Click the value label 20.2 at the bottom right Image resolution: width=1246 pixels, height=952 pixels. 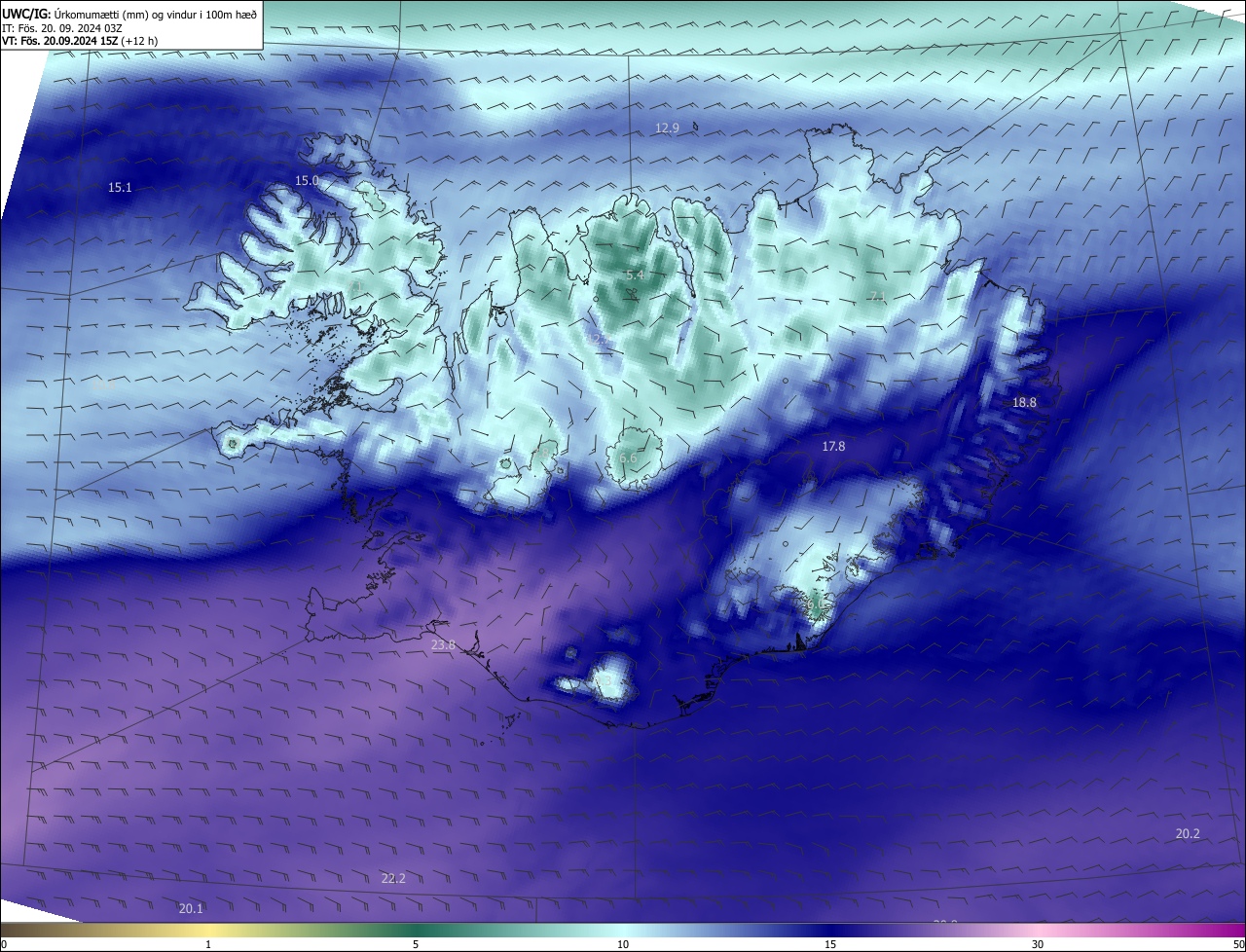click(x=1188, y=833)
